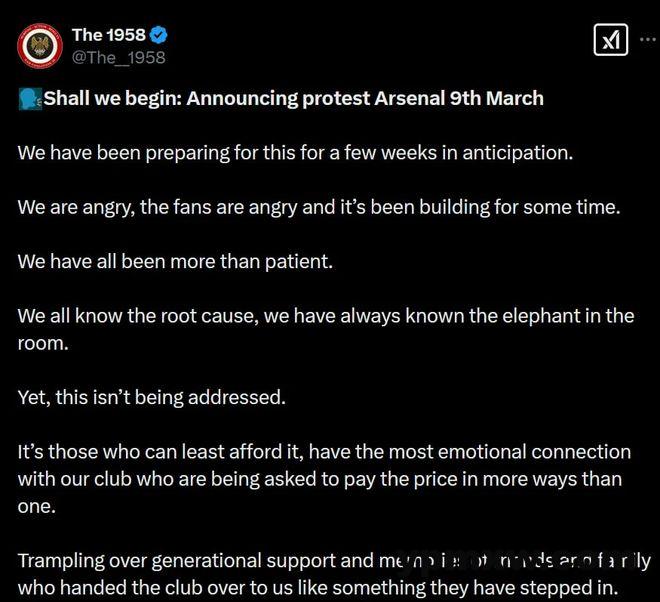
Task: Click the word 'room.' on its own line
Action: 43,344
